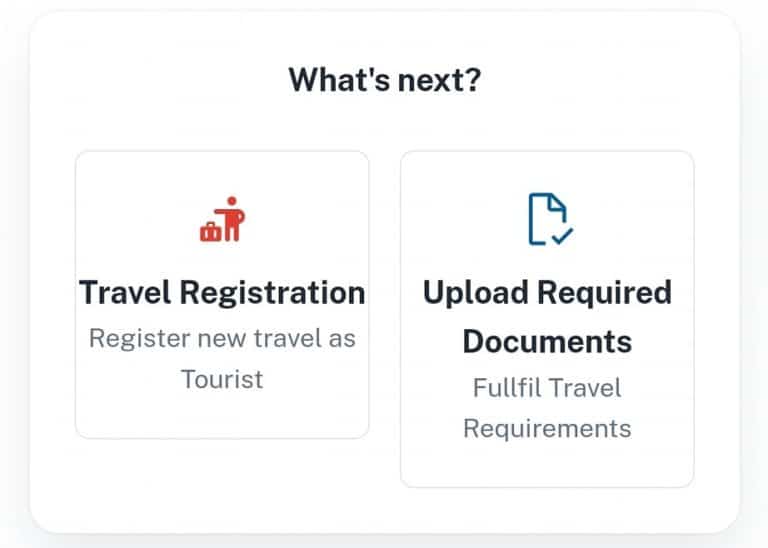Click the "Upload Required" heading text
The height and width of the screenshot is (548, 768).
pyautogui.click(x=547, y=293)
